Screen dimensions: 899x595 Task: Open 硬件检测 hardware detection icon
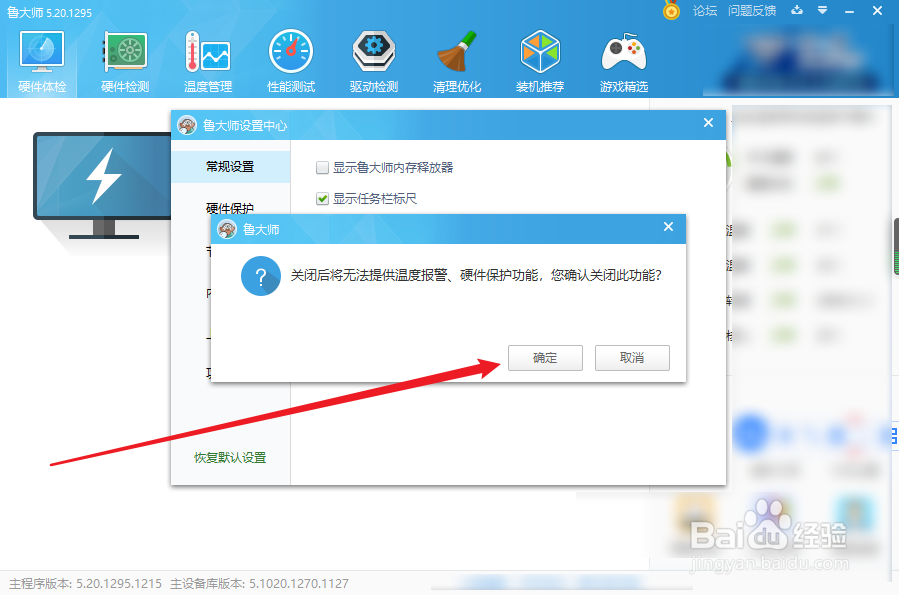(x=125, y=62)
